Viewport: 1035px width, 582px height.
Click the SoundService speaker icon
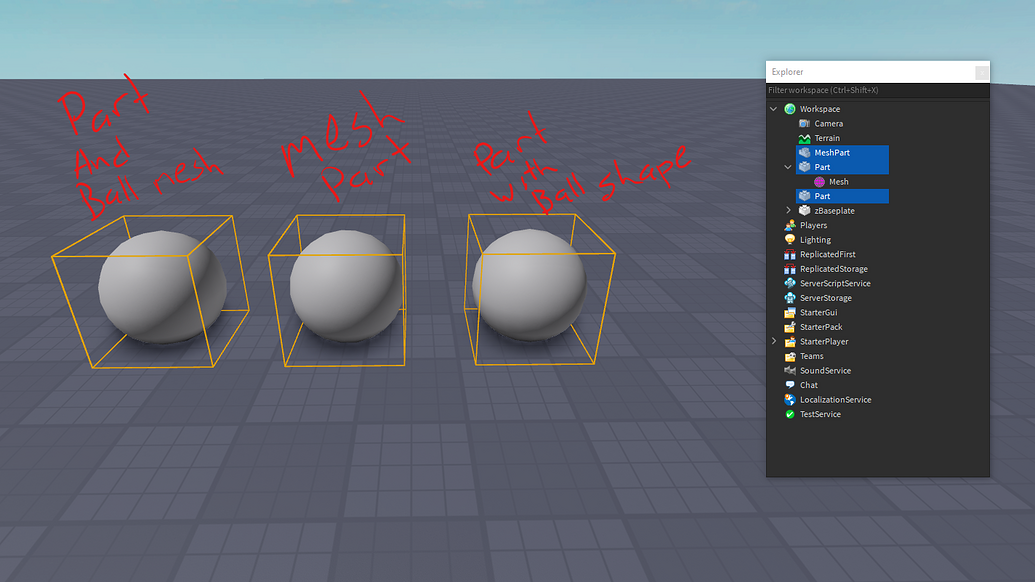pos(789,370)
